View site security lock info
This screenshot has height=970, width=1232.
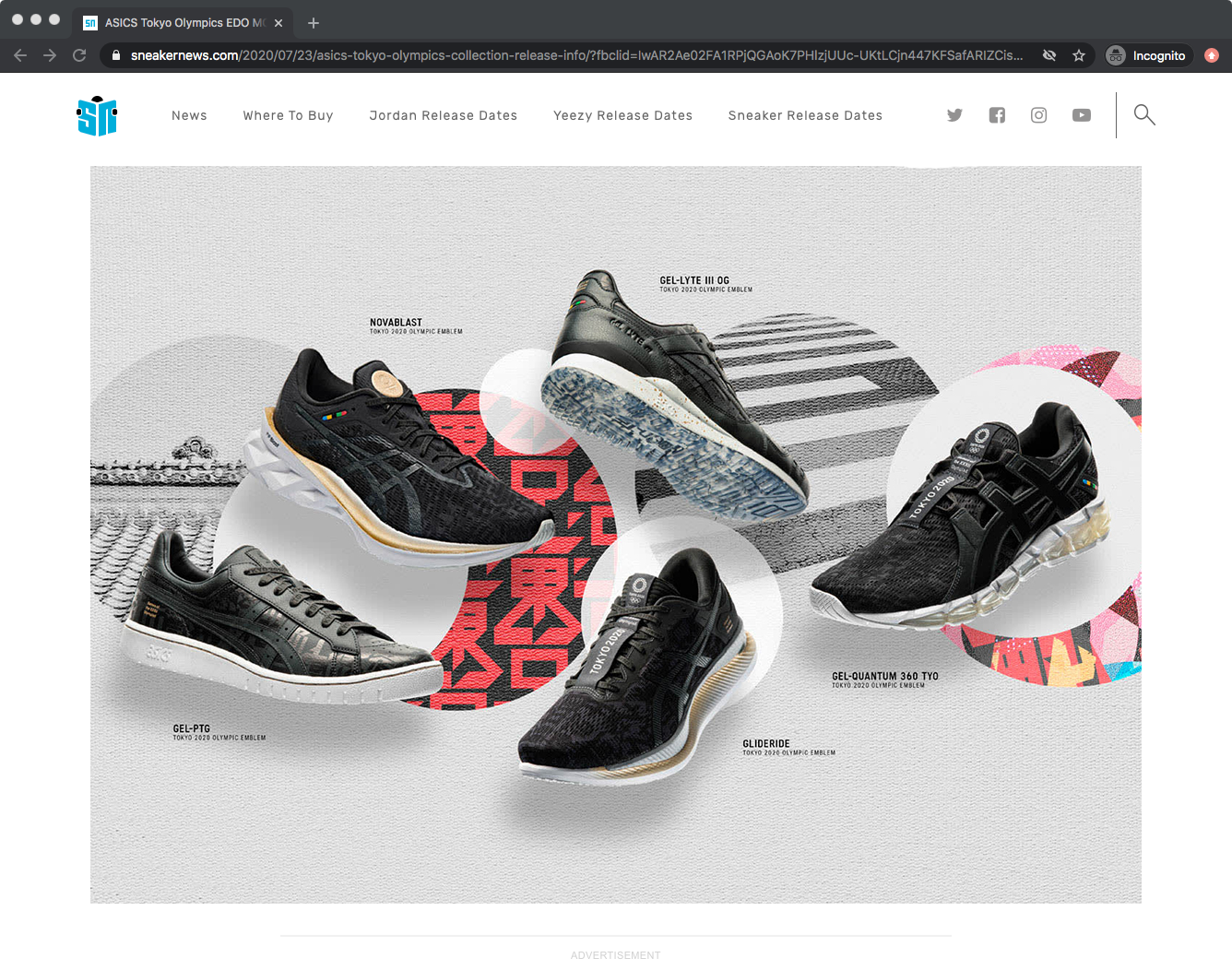[116, 55]
